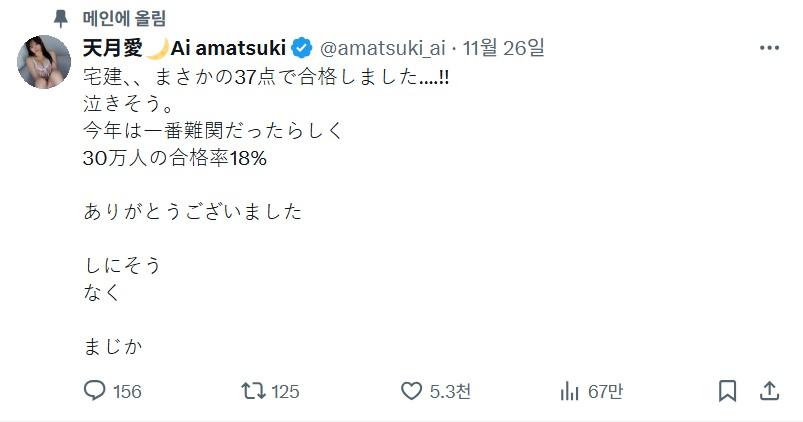
Task: Click the 메인에 올림 pinned label
Action: click(125, 18)
